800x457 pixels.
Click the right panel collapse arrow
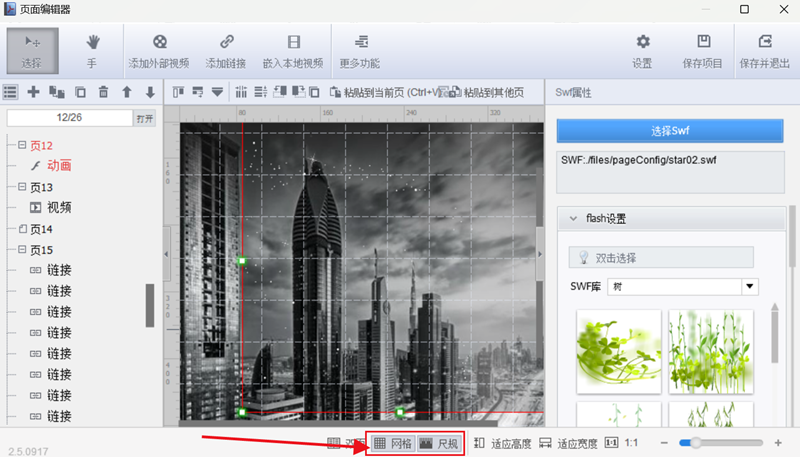point(540,254)
